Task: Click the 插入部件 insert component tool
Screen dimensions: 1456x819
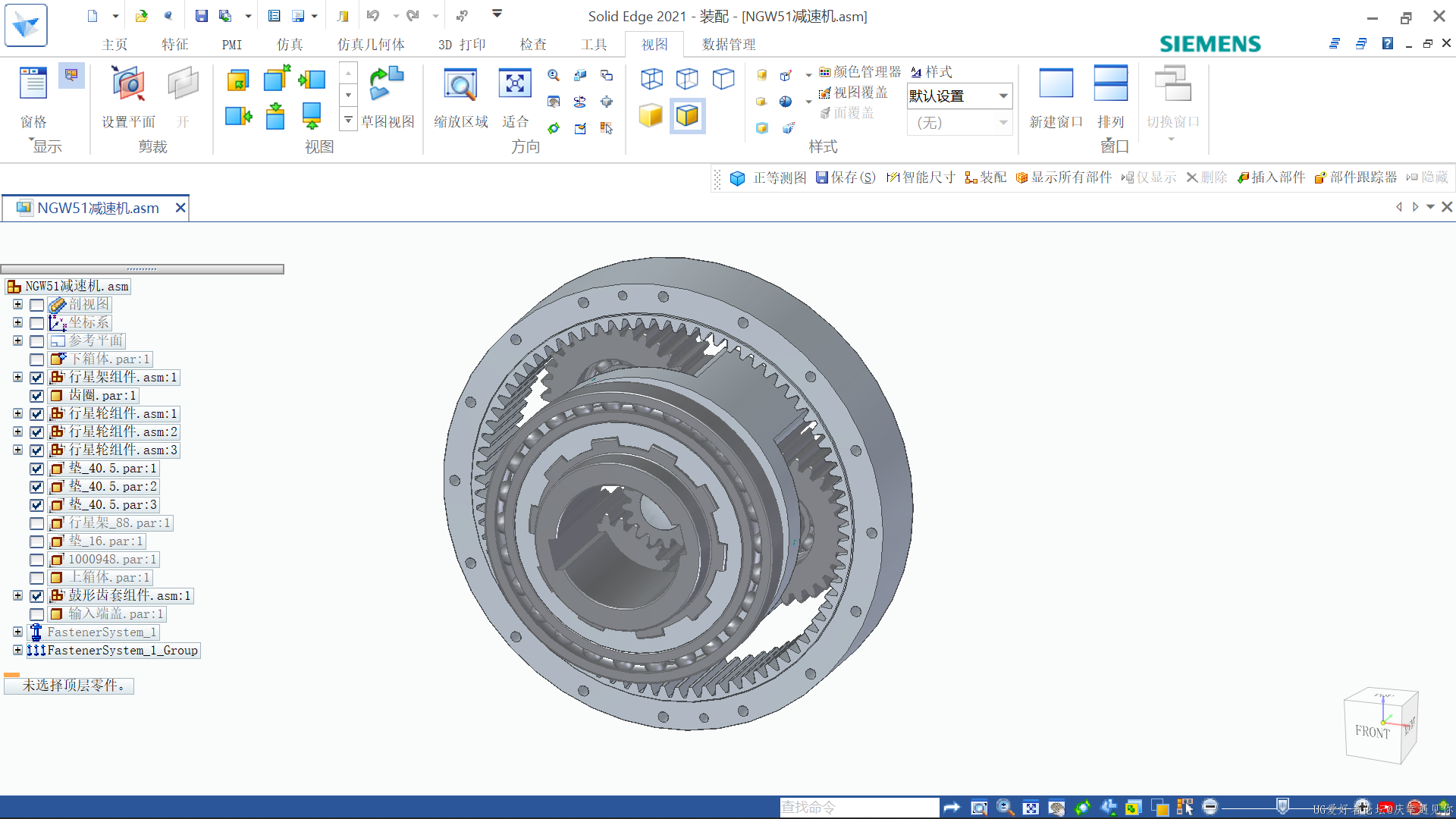Action: [x=1271, y=177]
